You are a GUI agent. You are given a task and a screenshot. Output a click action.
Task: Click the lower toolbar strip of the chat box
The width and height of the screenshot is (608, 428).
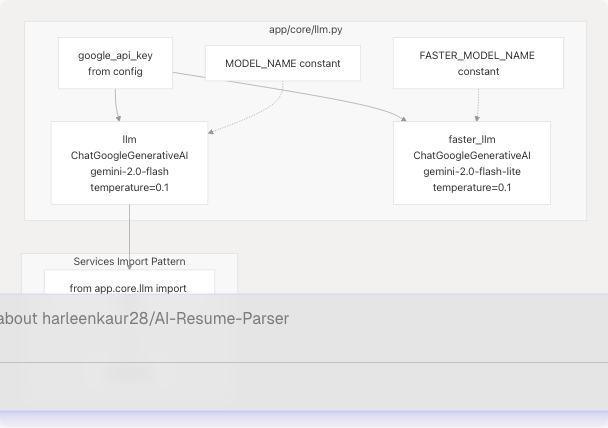(x=300, y=385)
